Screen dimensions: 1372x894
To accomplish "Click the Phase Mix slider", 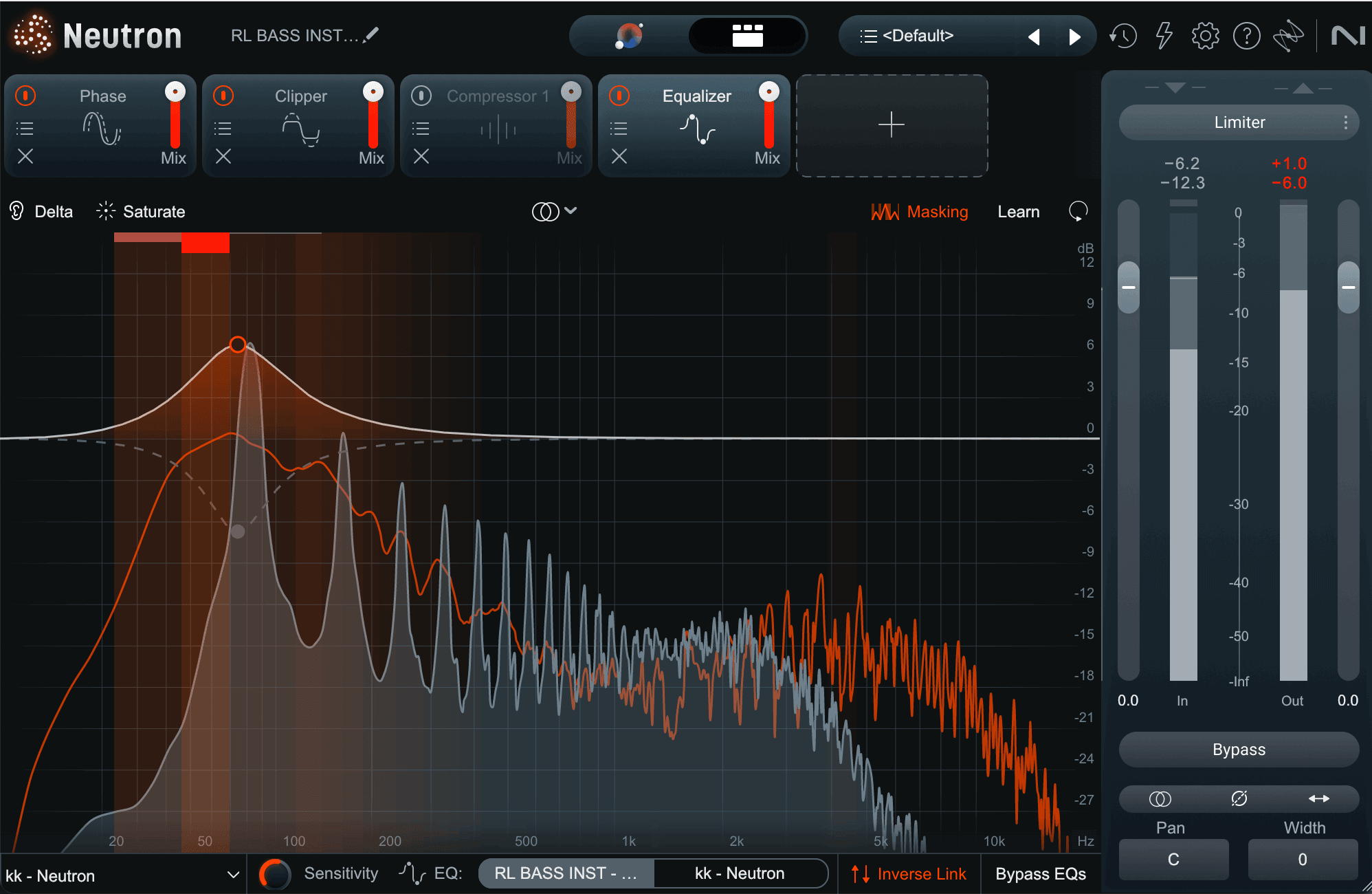I will click(175, 116).
